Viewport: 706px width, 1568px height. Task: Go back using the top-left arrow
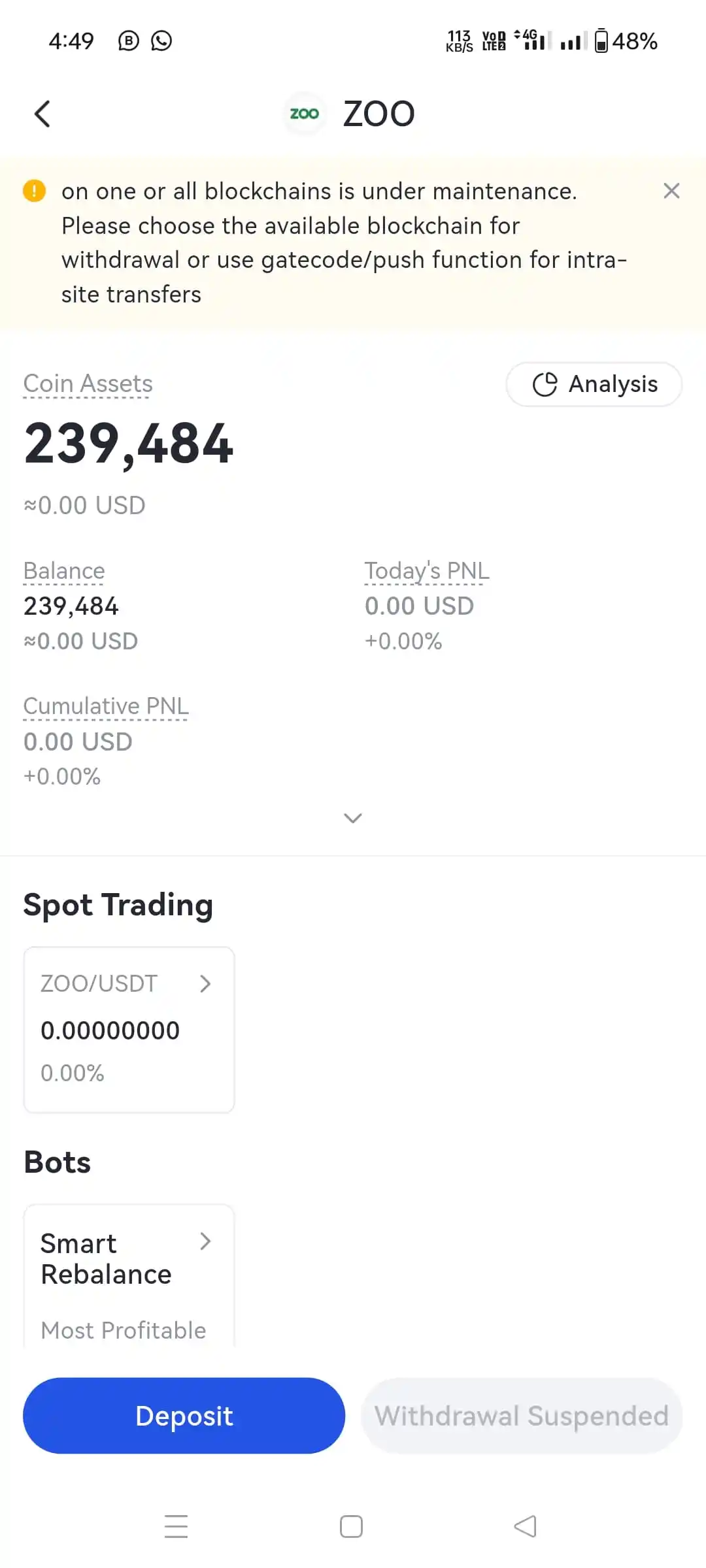click(x=42, y=114)
